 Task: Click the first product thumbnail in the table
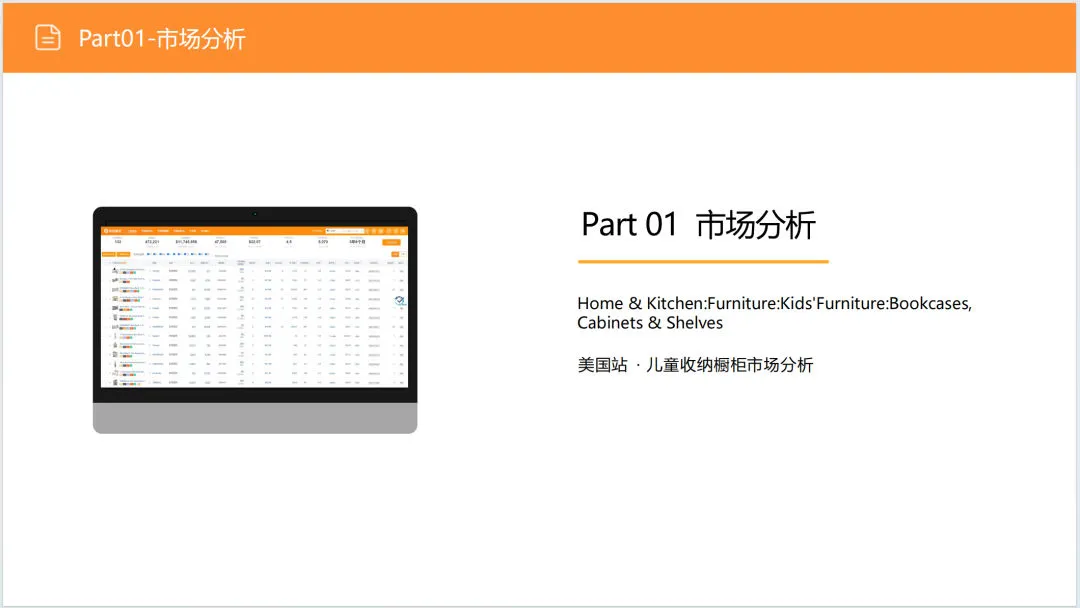(115, 269)
